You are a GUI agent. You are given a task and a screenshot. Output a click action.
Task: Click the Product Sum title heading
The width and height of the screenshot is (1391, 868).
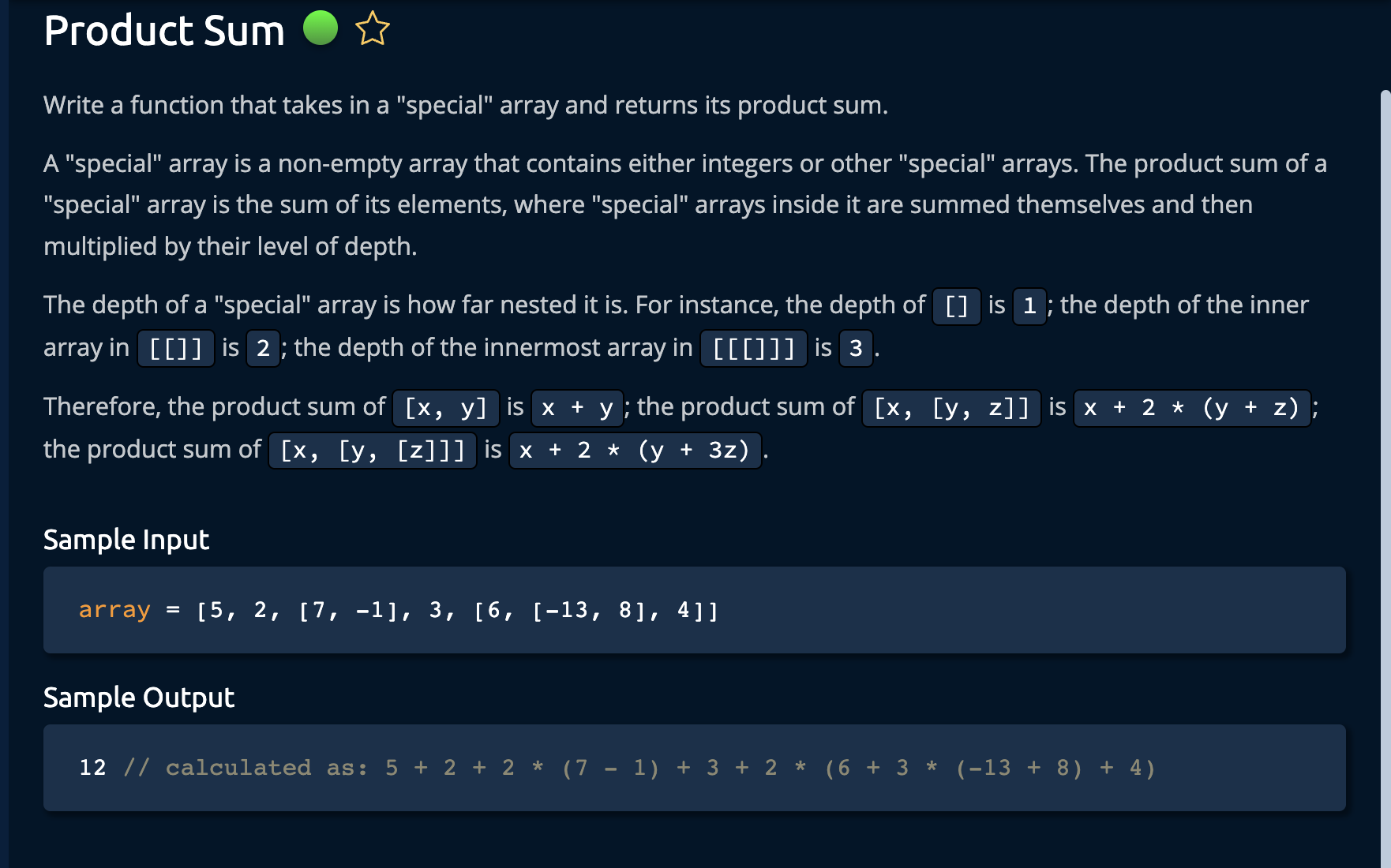pos(164,31)
